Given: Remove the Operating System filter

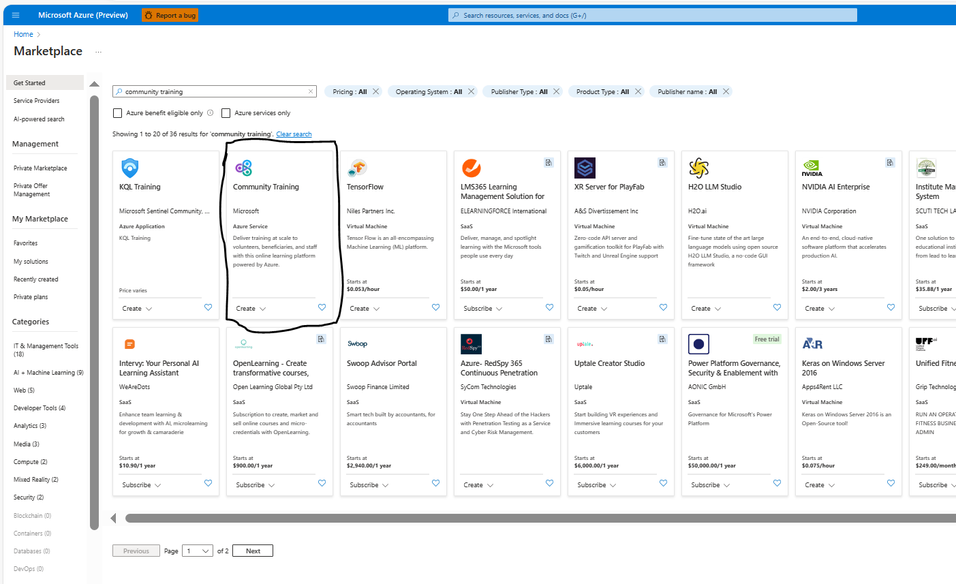Looking at the screenshot, I should coord(471,91).
